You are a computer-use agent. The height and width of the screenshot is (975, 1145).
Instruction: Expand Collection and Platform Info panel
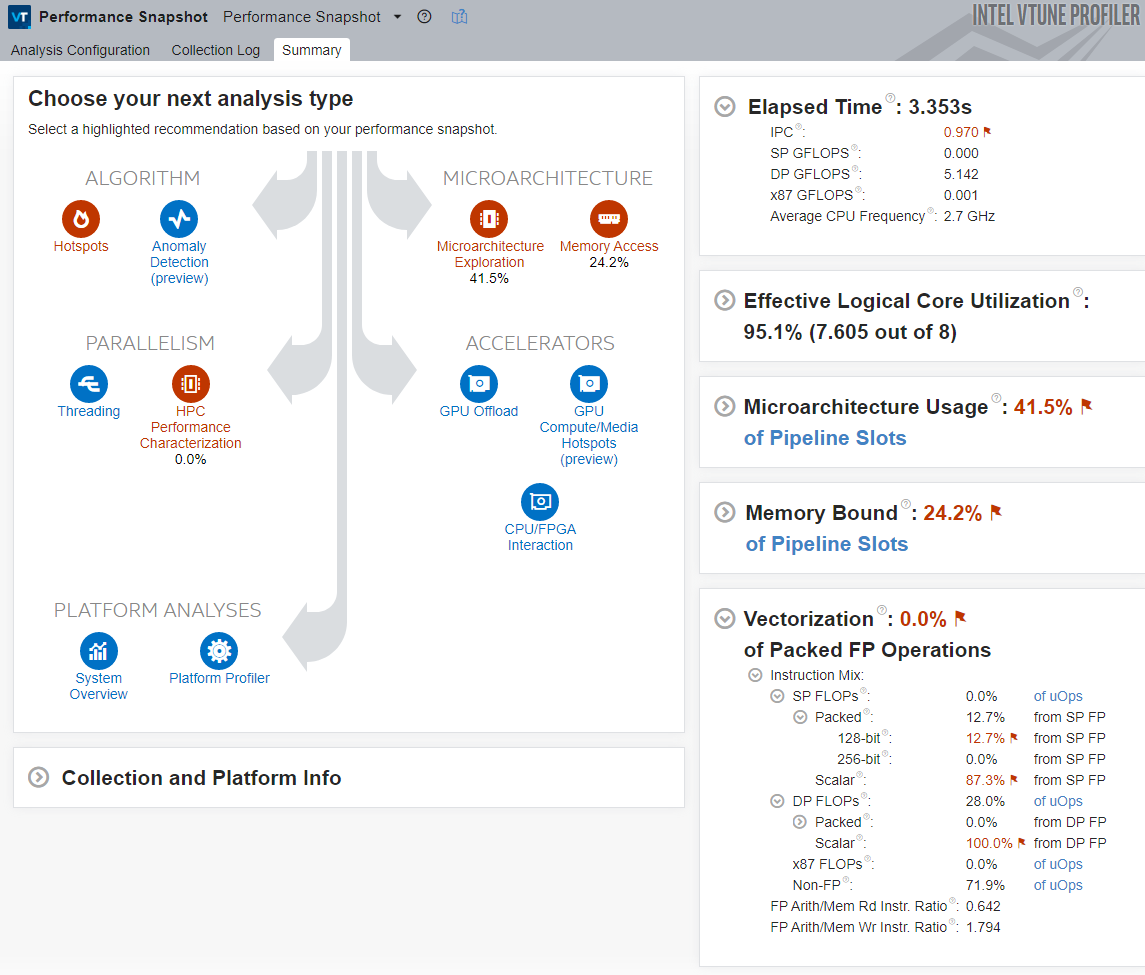39,778
